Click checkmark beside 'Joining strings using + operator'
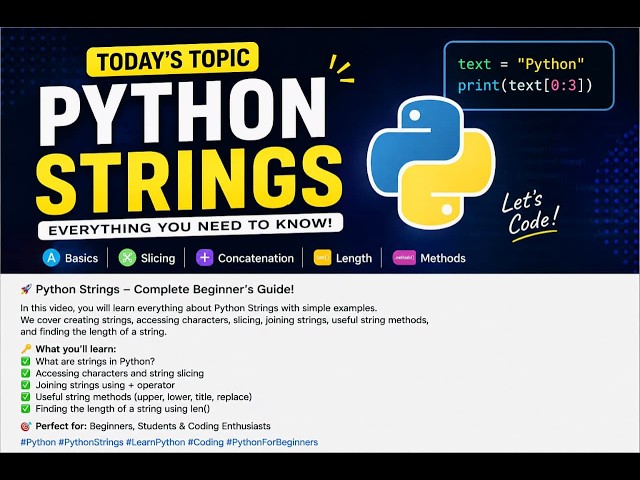The width and height of the screenshot is (640, 480). click(26, 385)
